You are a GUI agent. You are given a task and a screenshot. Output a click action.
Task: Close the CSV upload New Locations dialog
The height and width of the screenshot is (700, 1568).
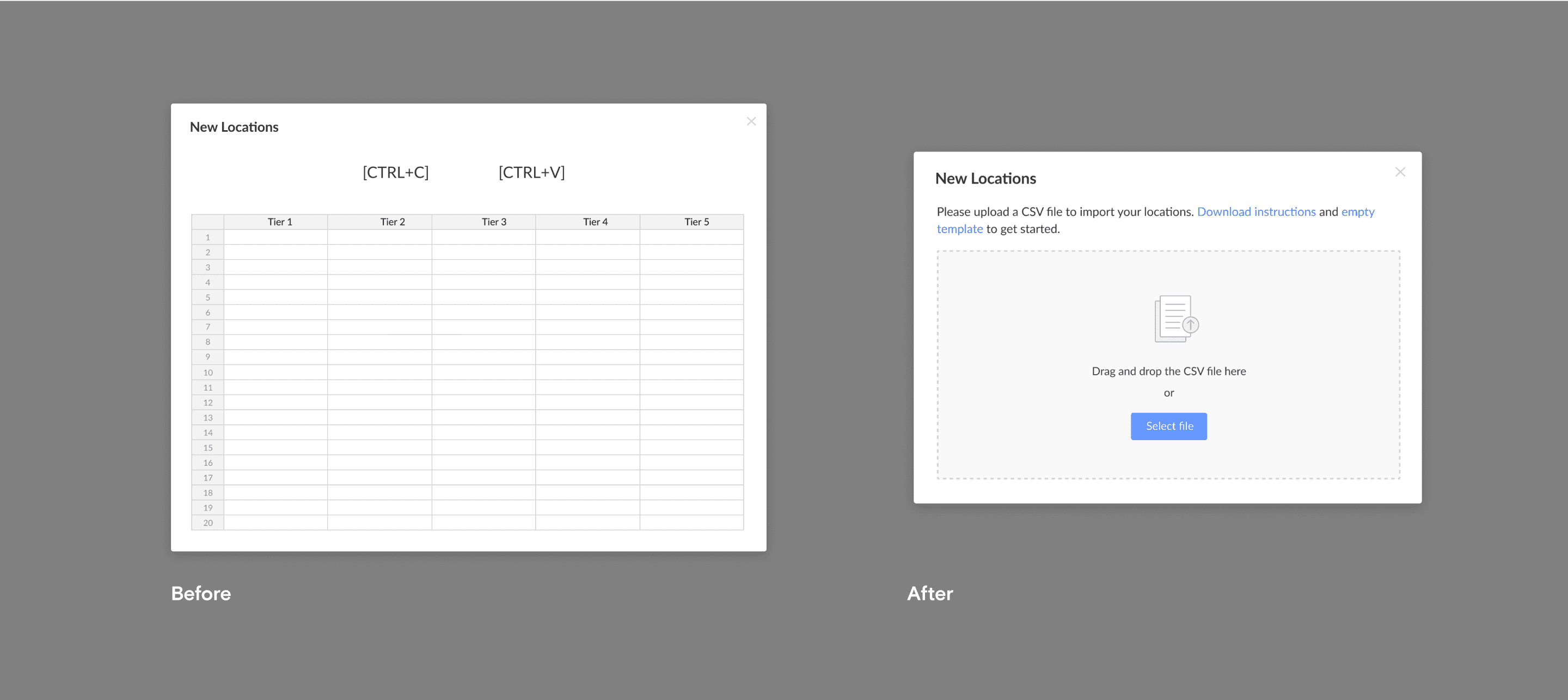click(1400, 172)
